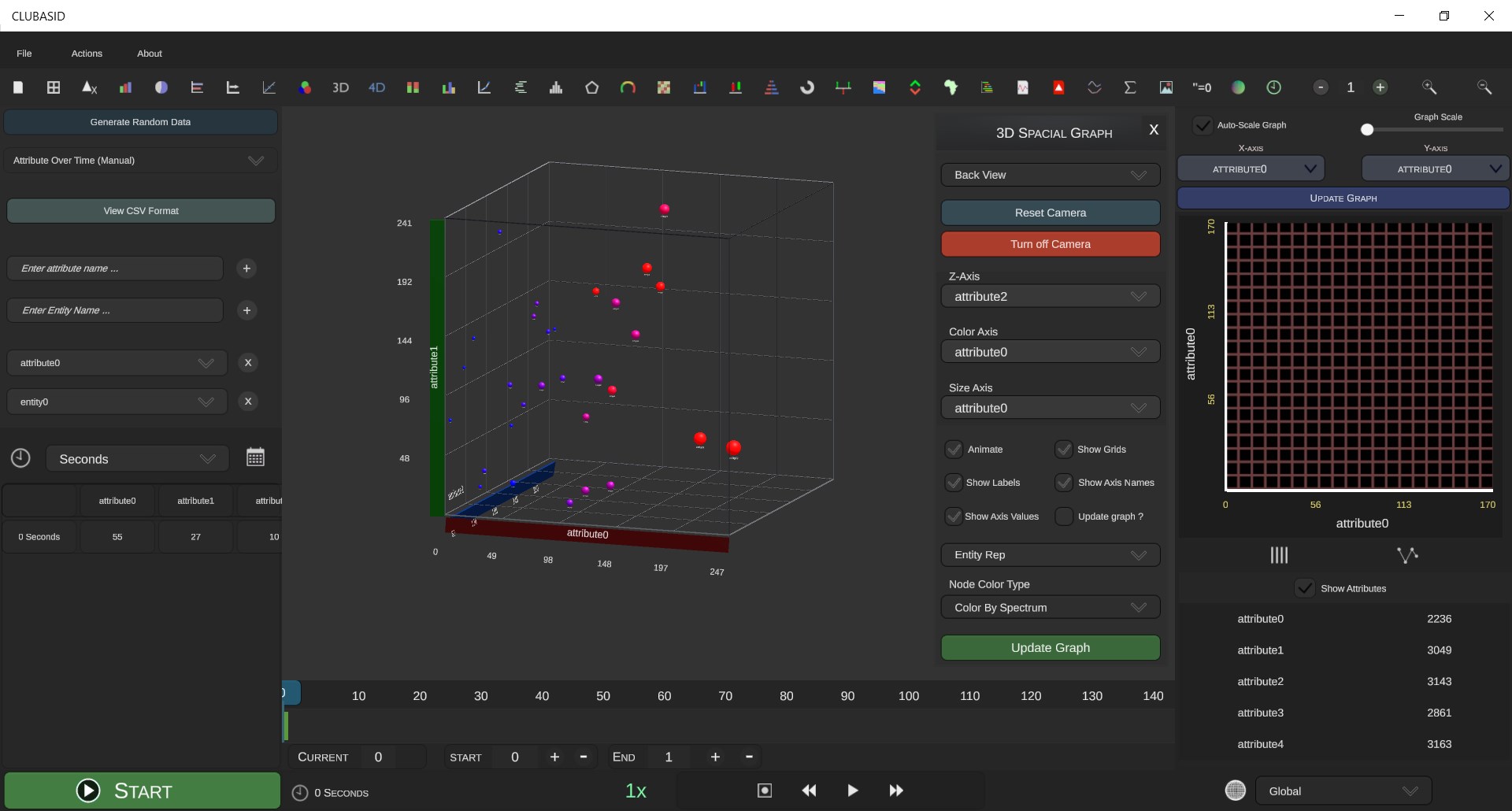Click Generate Random Data button
Image resolution: width=1512 pixels, height=811 pixels.
(x=141, y=122)
